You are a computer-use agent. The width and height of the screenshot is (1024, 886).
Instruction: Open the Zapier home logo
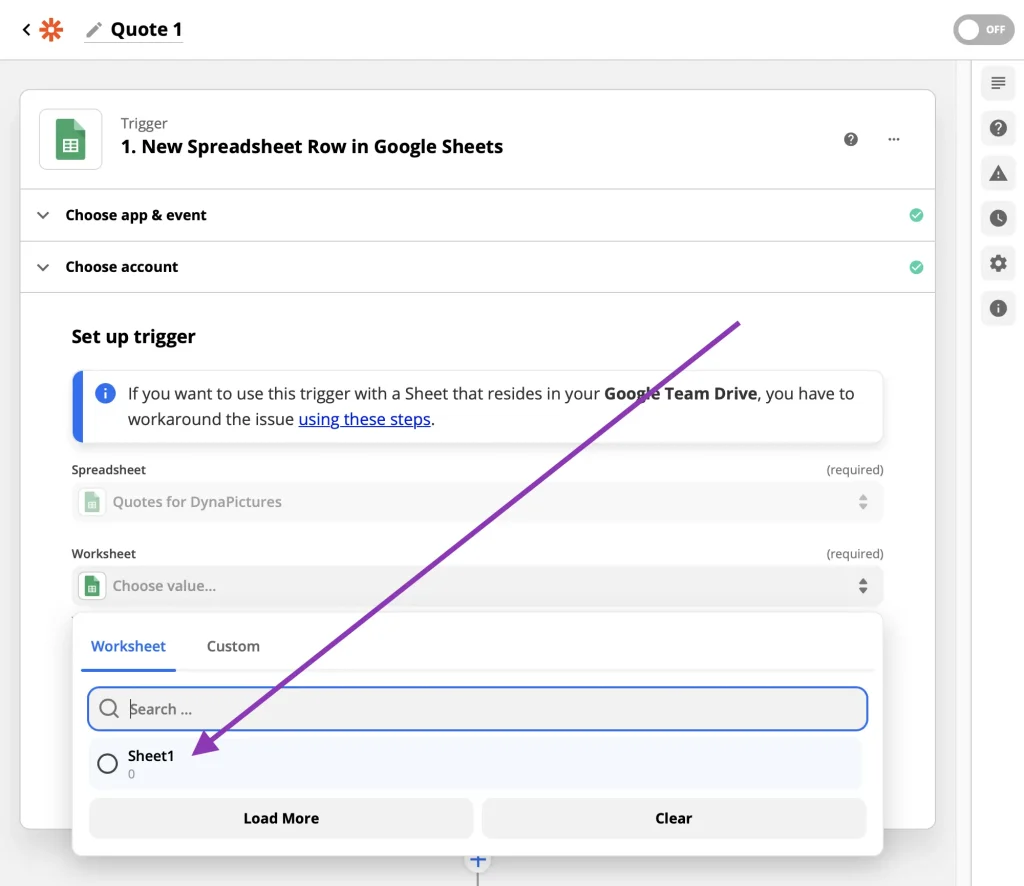click(51, 29)
